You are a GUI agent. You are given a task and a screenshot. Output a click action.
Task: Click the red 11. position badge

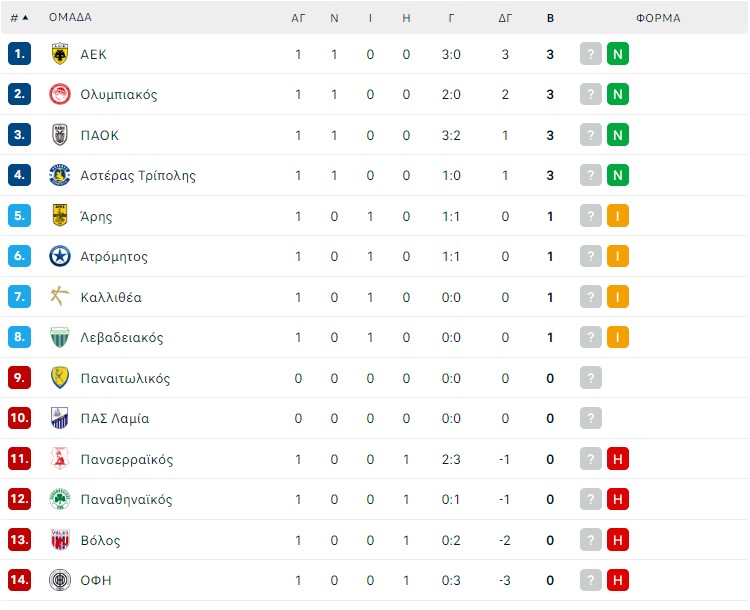[20, 459]
